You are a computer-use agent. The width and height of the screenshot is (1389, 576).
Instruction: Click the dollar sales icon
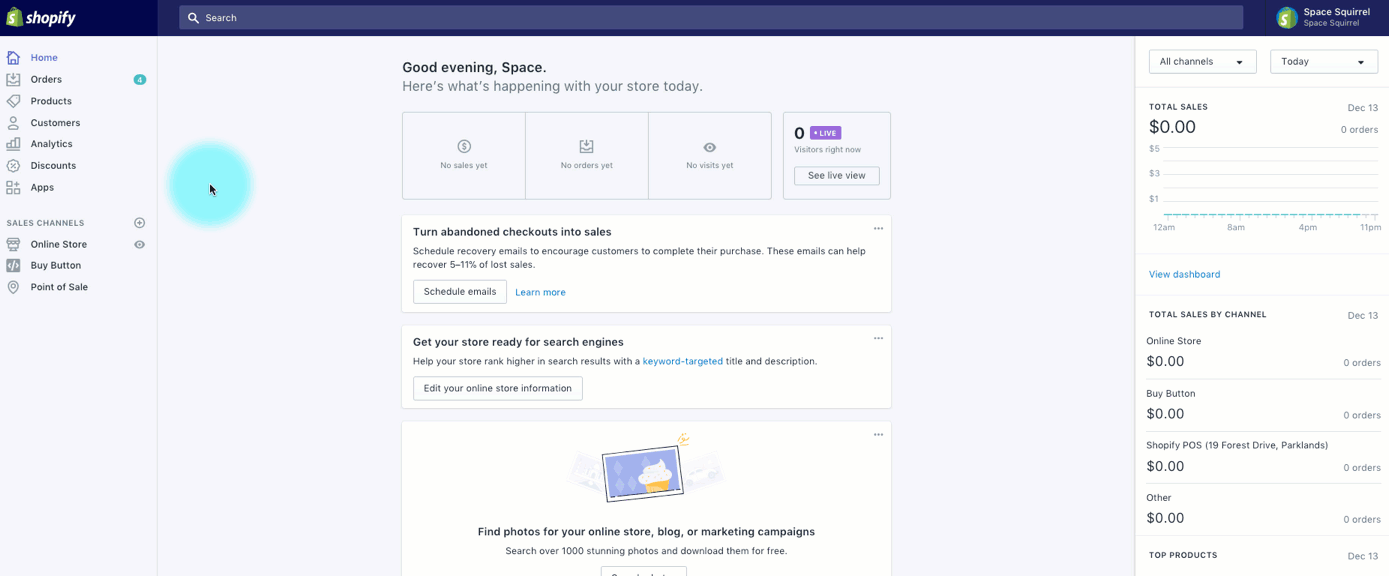(464, 146)
